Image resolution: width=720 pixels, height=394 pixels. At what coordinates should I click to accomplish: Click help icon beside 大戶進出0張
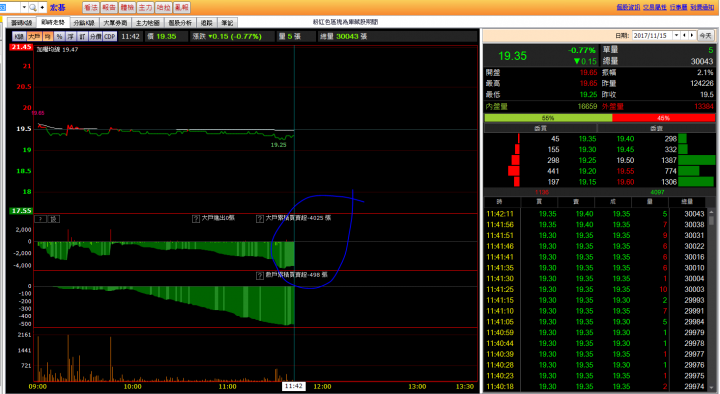[196, 219]
